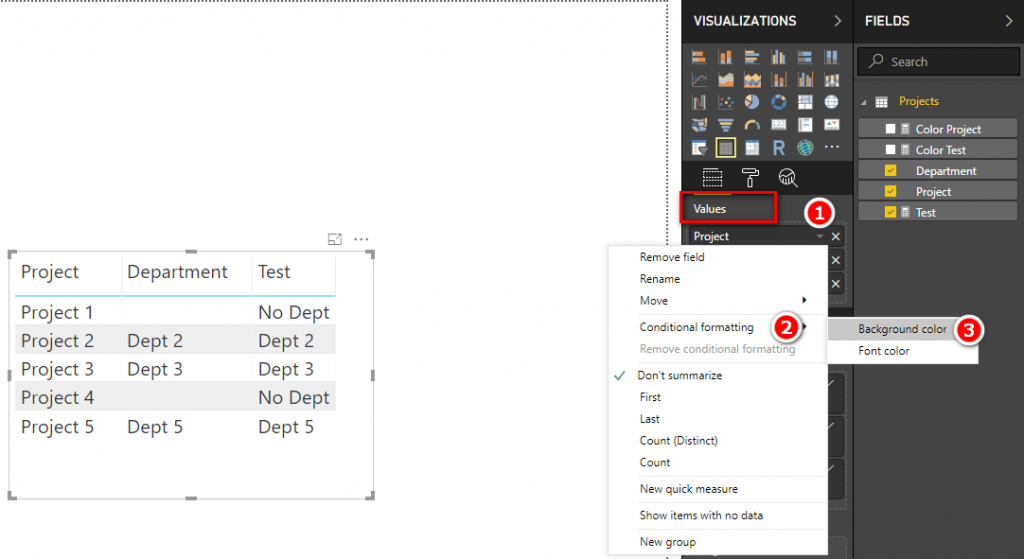Expand the Move submenu arrow
The height and width of the screenshot is (559, 1024).
pyautogui.click(x=804, y=300)
